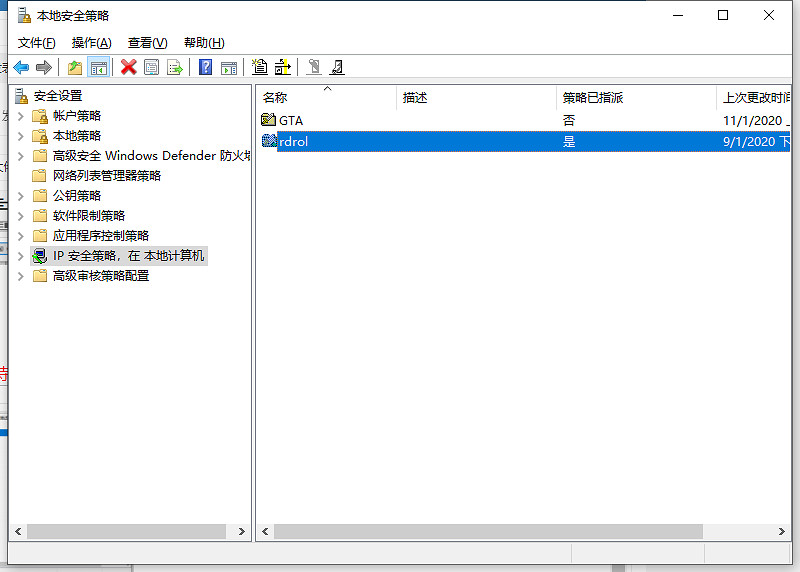This screenshot has height=572, width=800.
Task: Open Help with blue question icon
Action: click(205, 67)
